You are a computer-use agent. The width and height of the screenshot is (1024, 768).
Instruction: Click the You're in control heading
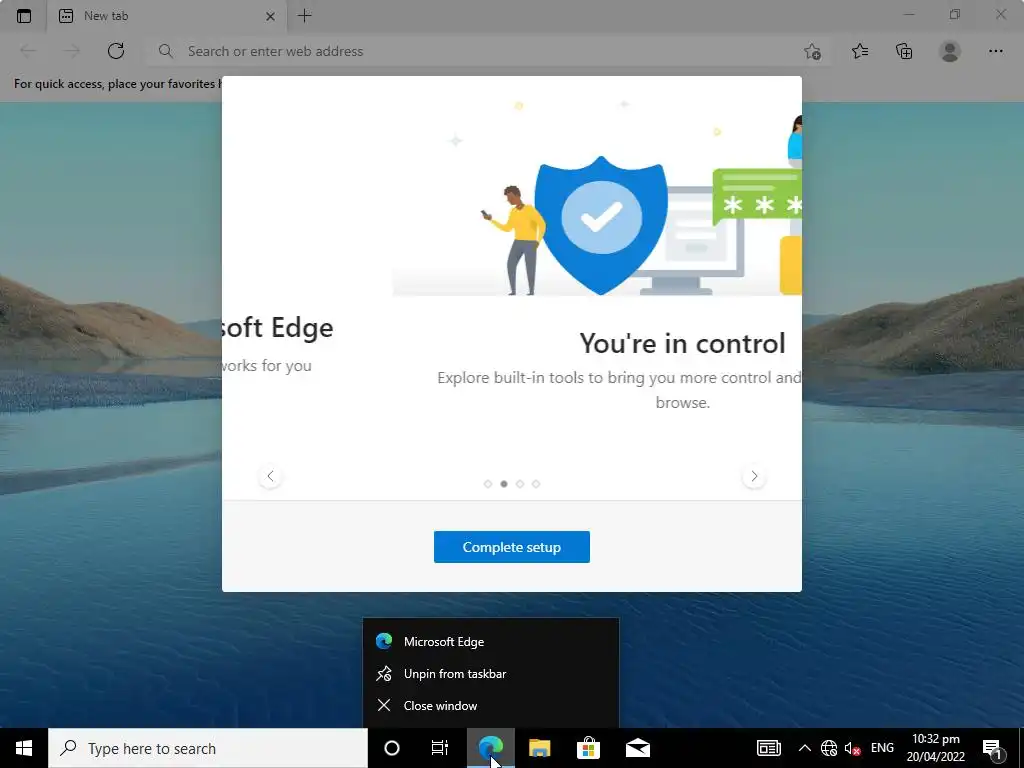(682, 344)
